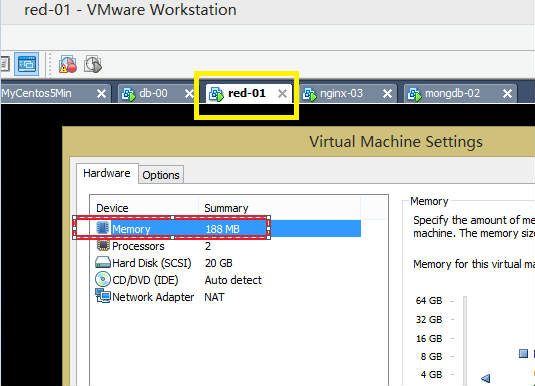Click the blue memory slider arrow marker
535x386 pixels.
pos(486,378)
